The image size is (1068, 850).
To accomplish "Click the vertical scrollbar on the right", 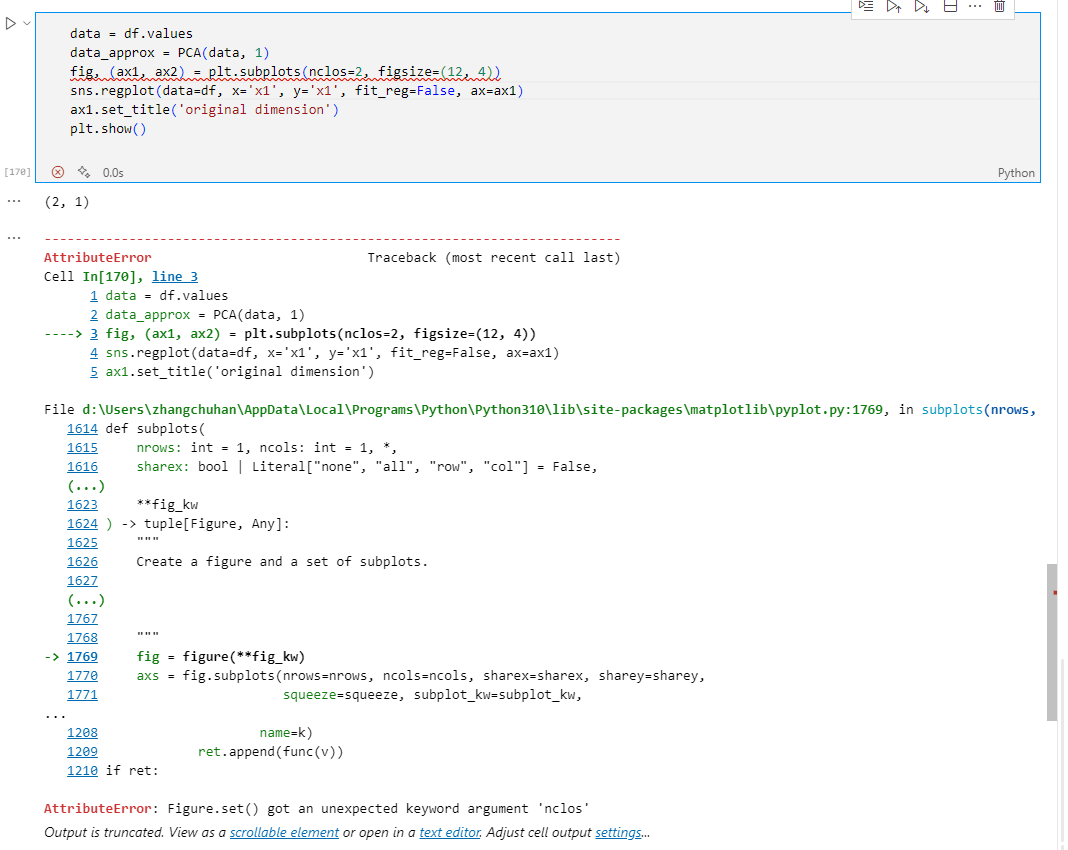I will (1051, 640).
